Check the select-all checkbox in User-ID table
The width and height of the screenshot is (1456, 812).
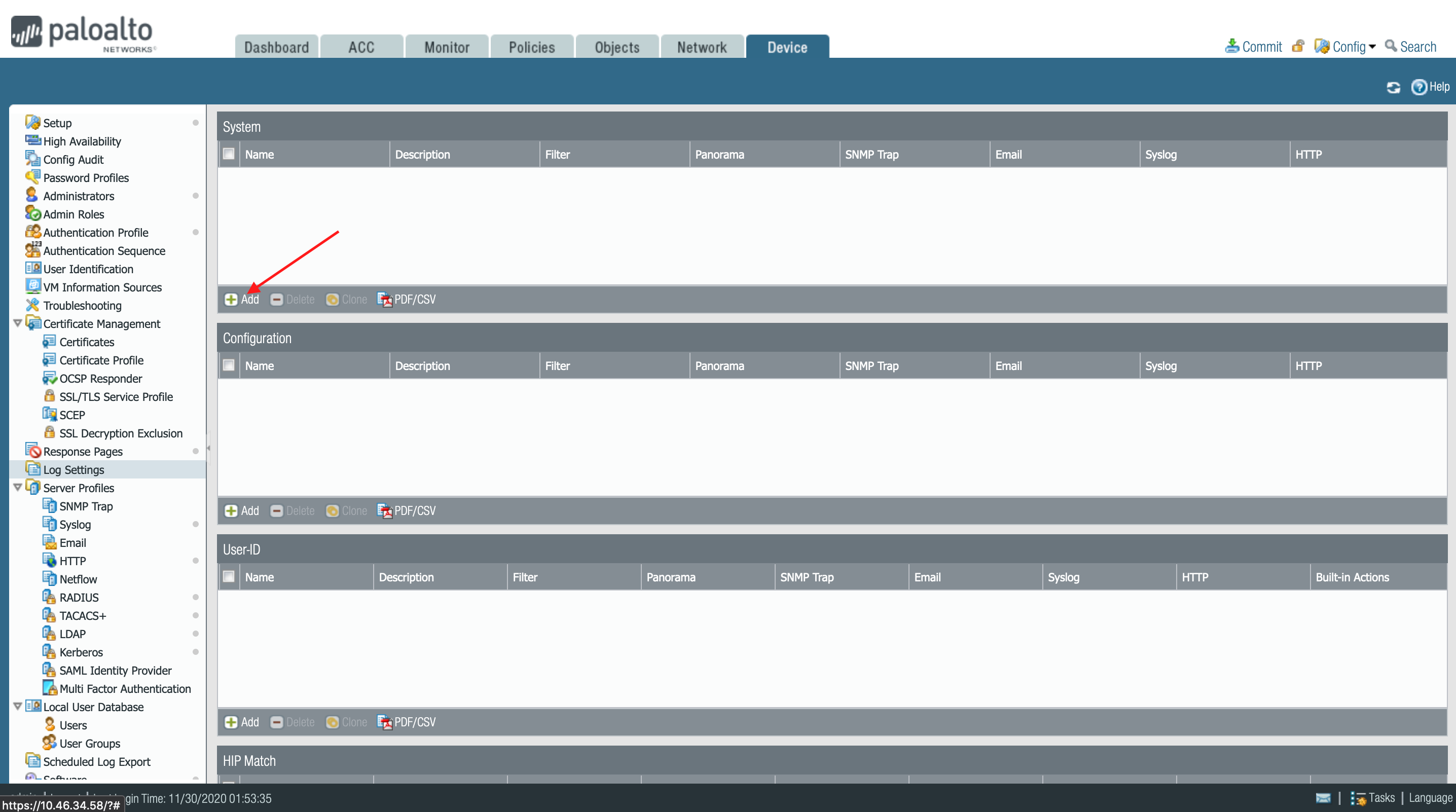click(x=229, y=576)
